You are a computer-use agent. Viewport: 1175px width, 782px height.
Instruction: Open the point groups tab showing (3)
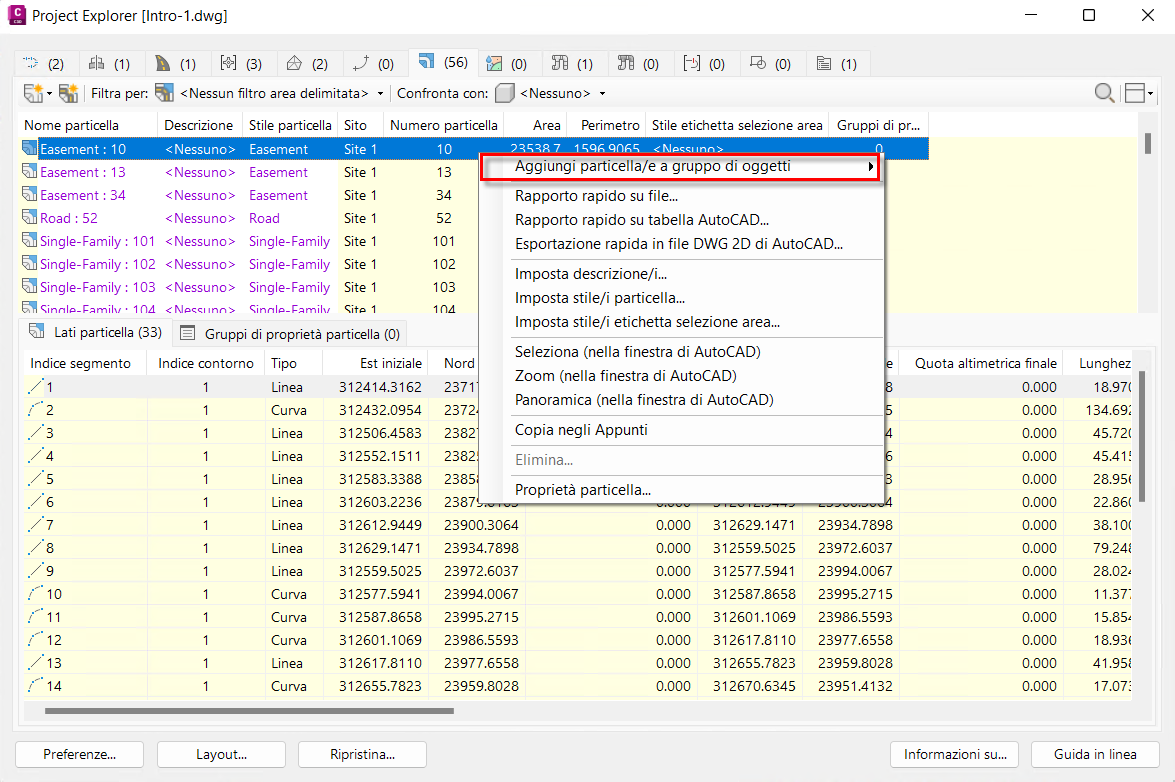click(x=241, y=63)
